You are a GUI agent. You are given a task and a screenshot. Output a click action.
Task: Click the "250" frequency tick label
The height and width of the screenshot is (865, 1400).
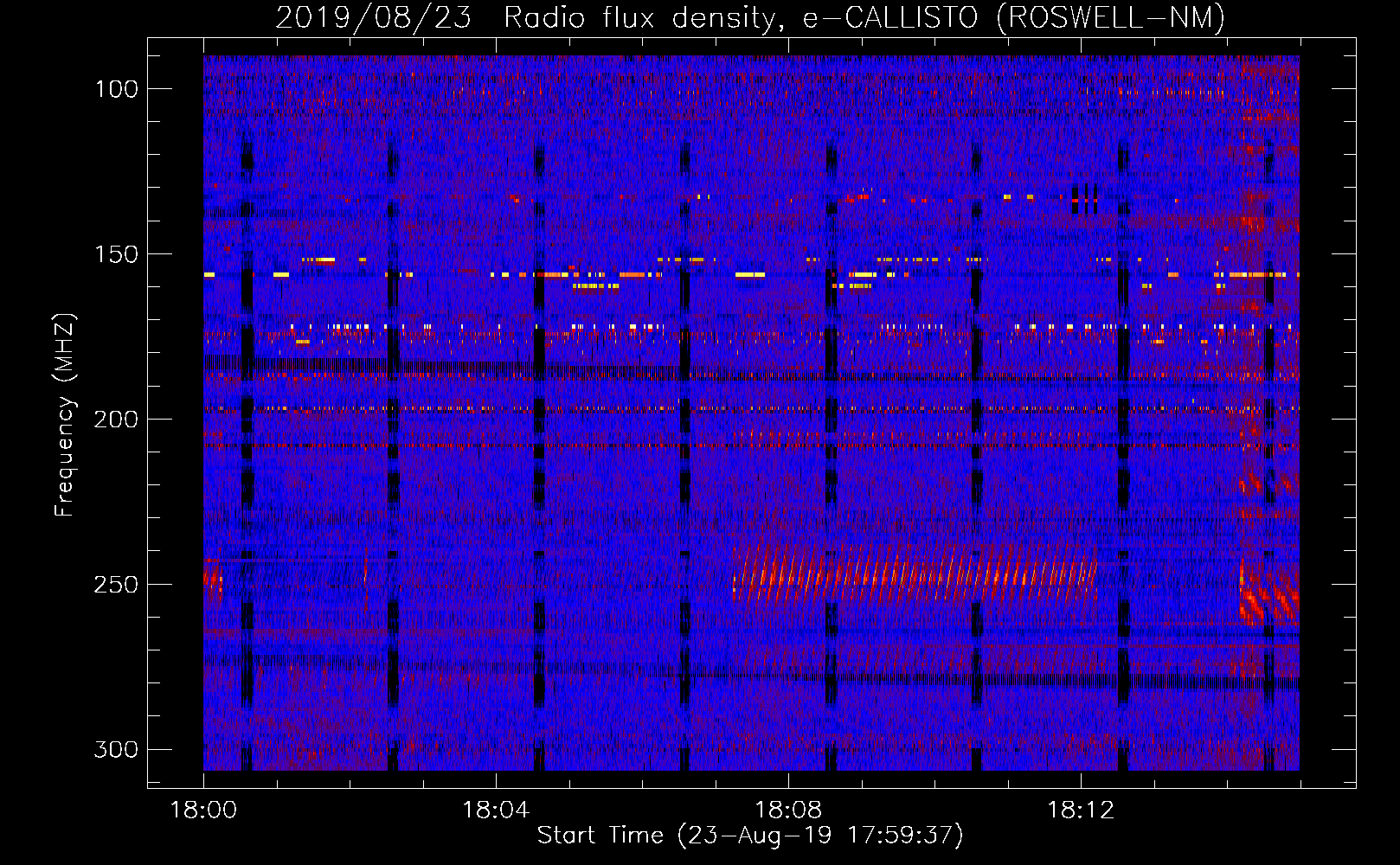[117, 585]
